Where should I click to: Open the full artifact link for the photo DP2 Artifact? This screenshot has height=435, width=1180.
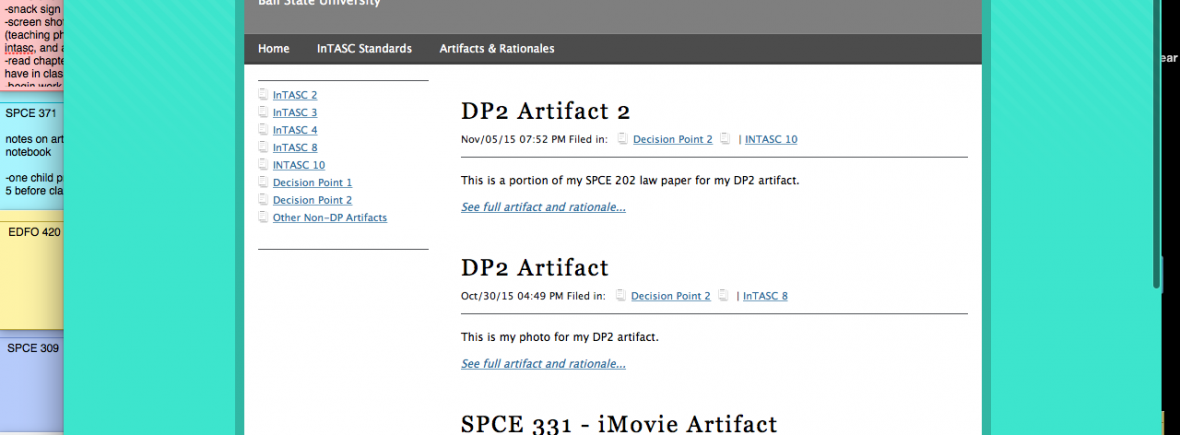point(543,364)
